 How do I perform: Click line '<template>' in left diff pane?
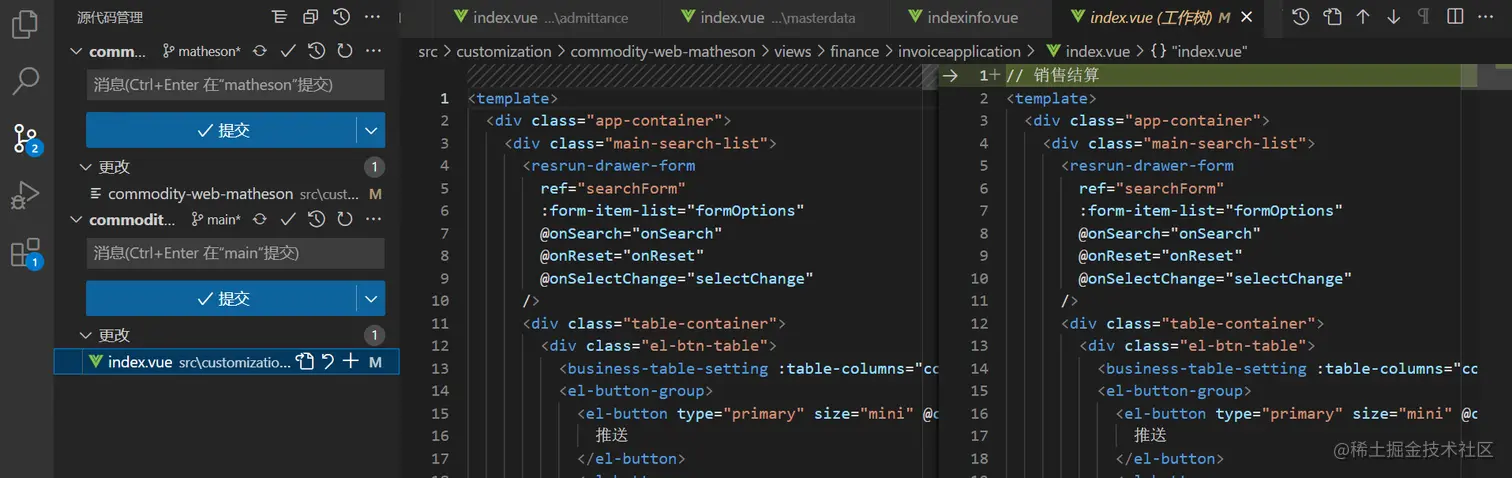[513, 98]
